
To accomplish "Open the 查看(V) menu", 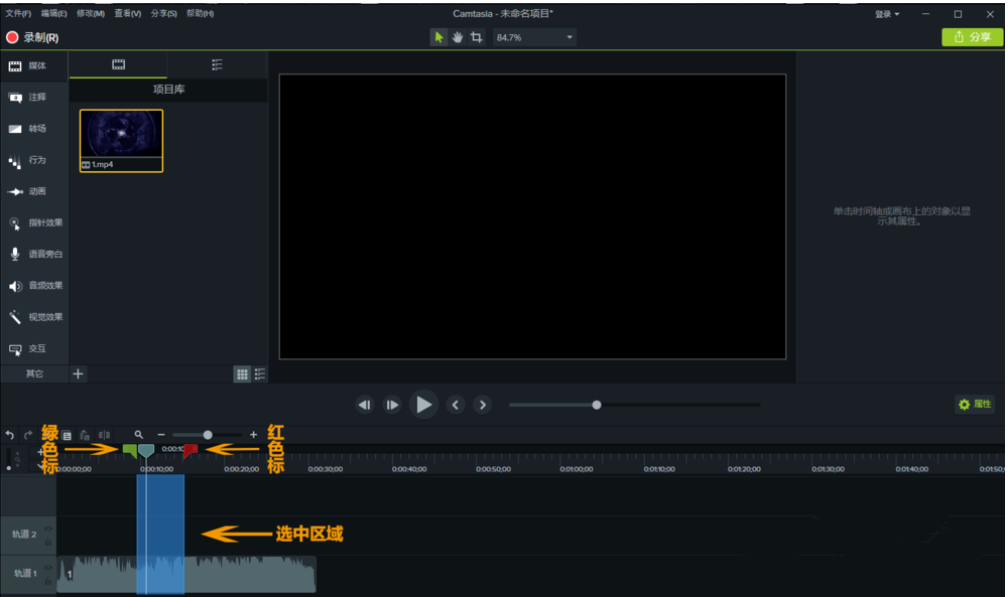I will 128,13.
